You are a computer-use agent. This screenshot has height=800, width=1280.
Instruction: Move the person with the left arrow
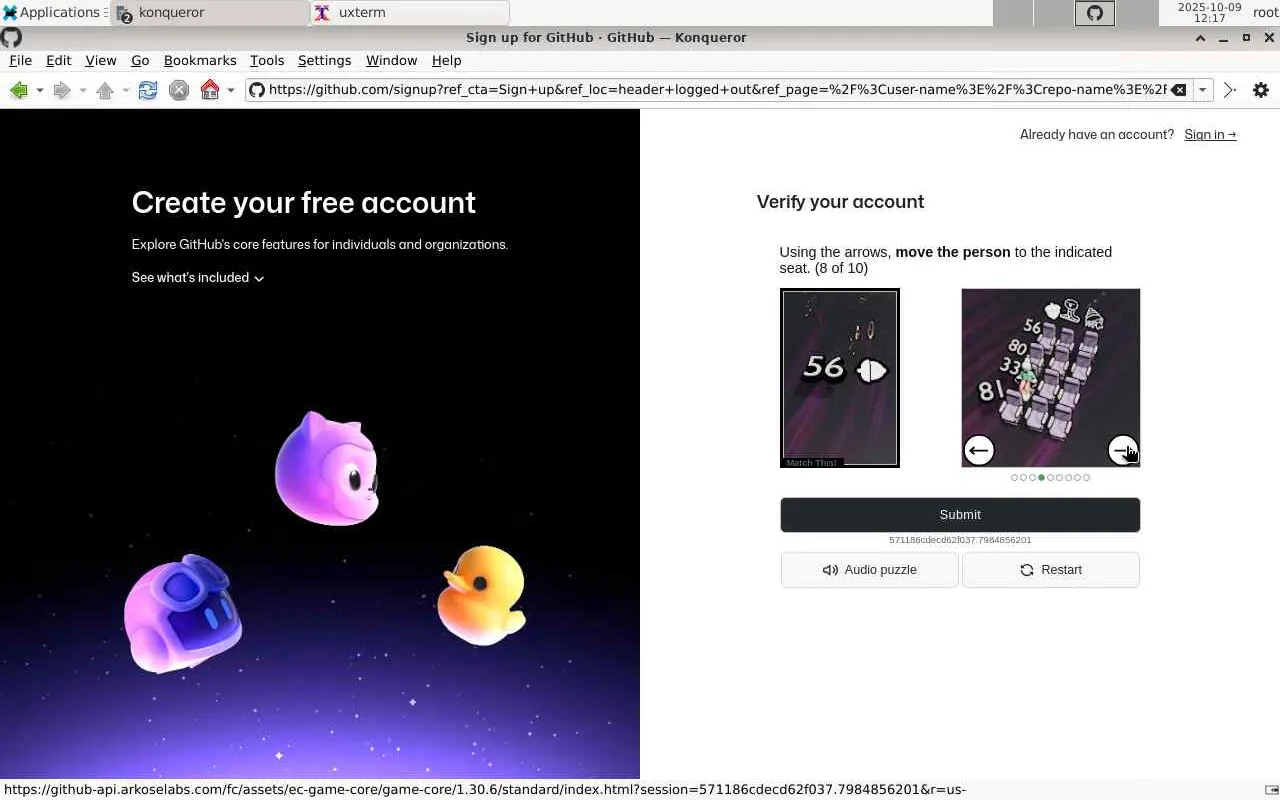tap(978, 450)
